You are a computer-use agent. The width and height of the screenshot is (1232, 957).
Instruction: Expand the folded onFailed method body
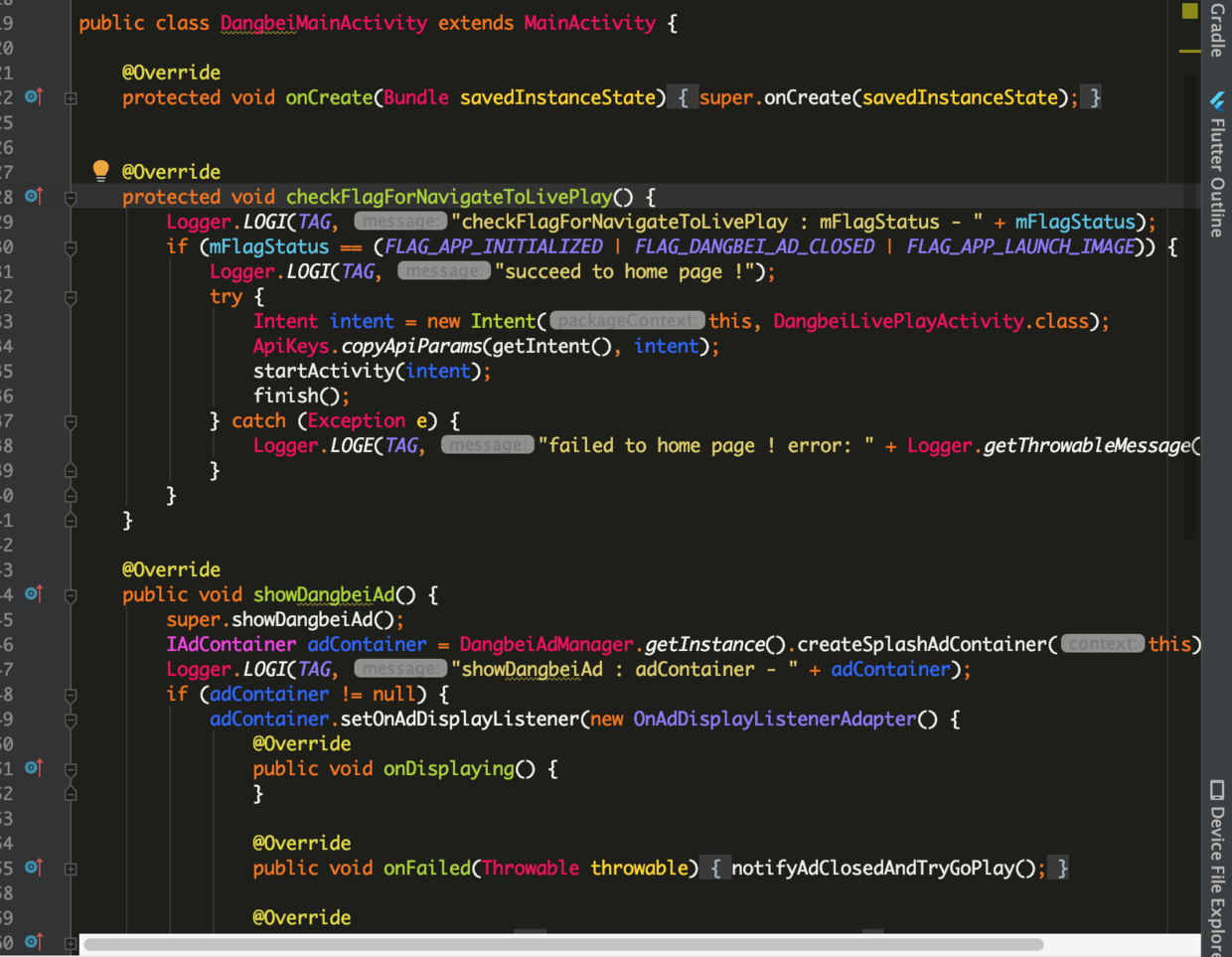(71, 869)
